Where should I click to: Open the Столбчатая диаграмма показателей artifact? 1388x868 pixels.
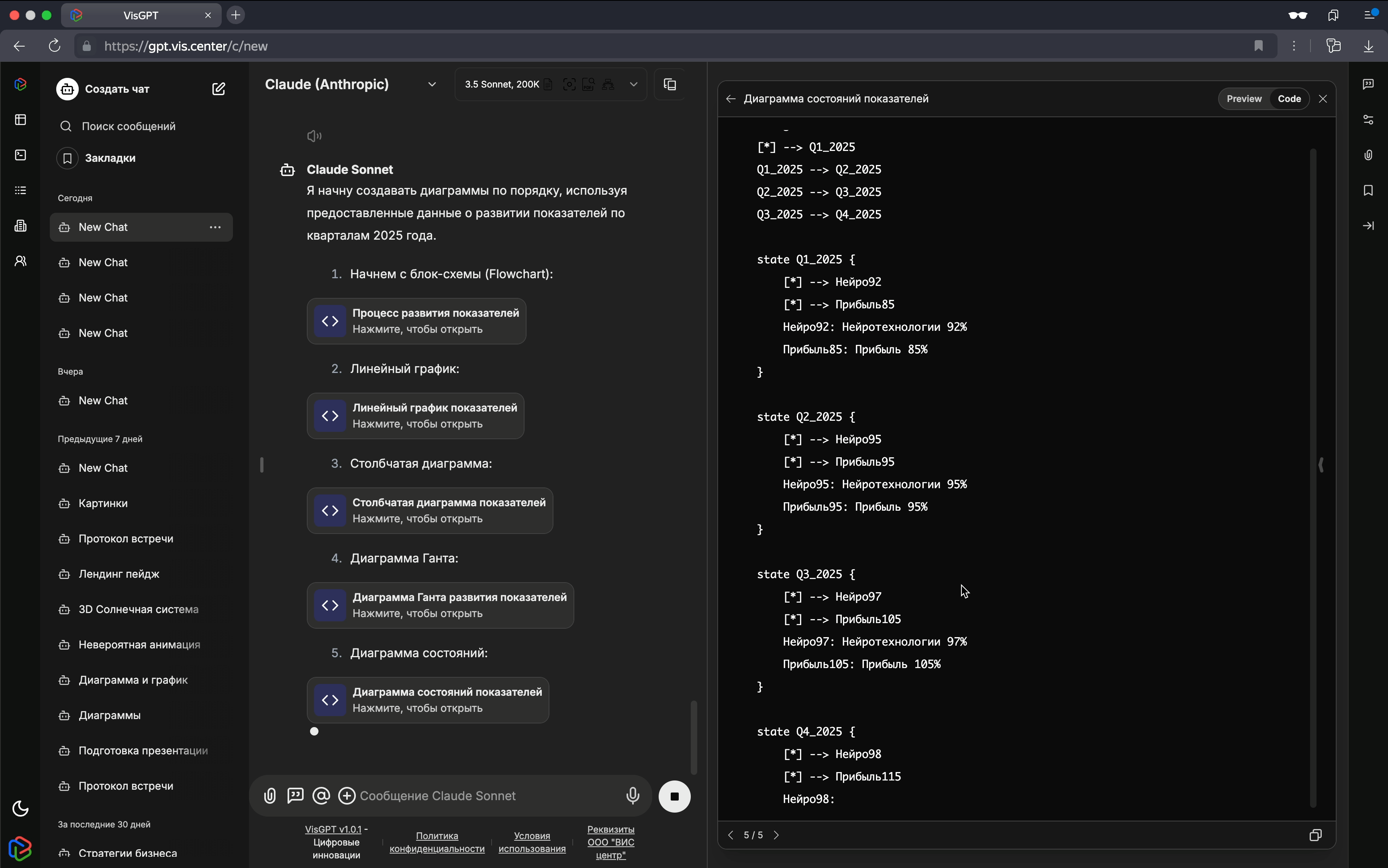tap(430, 510)
